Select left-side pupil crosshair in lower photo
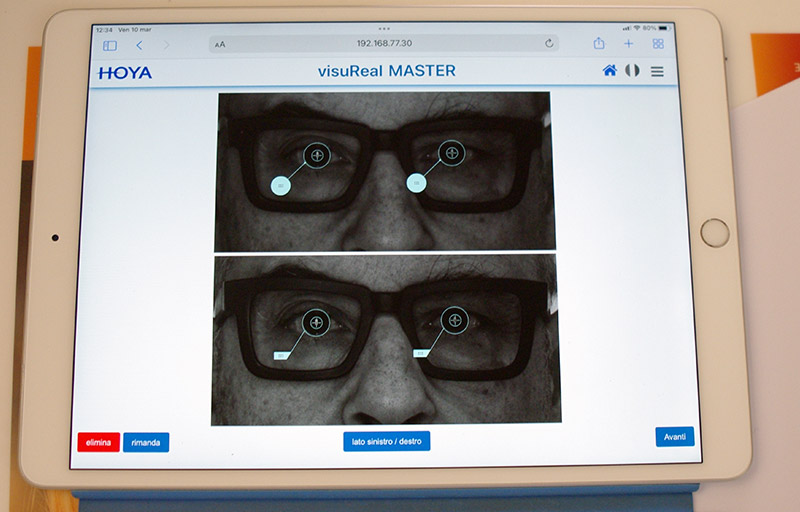800x512 pixels. (316, 323)
